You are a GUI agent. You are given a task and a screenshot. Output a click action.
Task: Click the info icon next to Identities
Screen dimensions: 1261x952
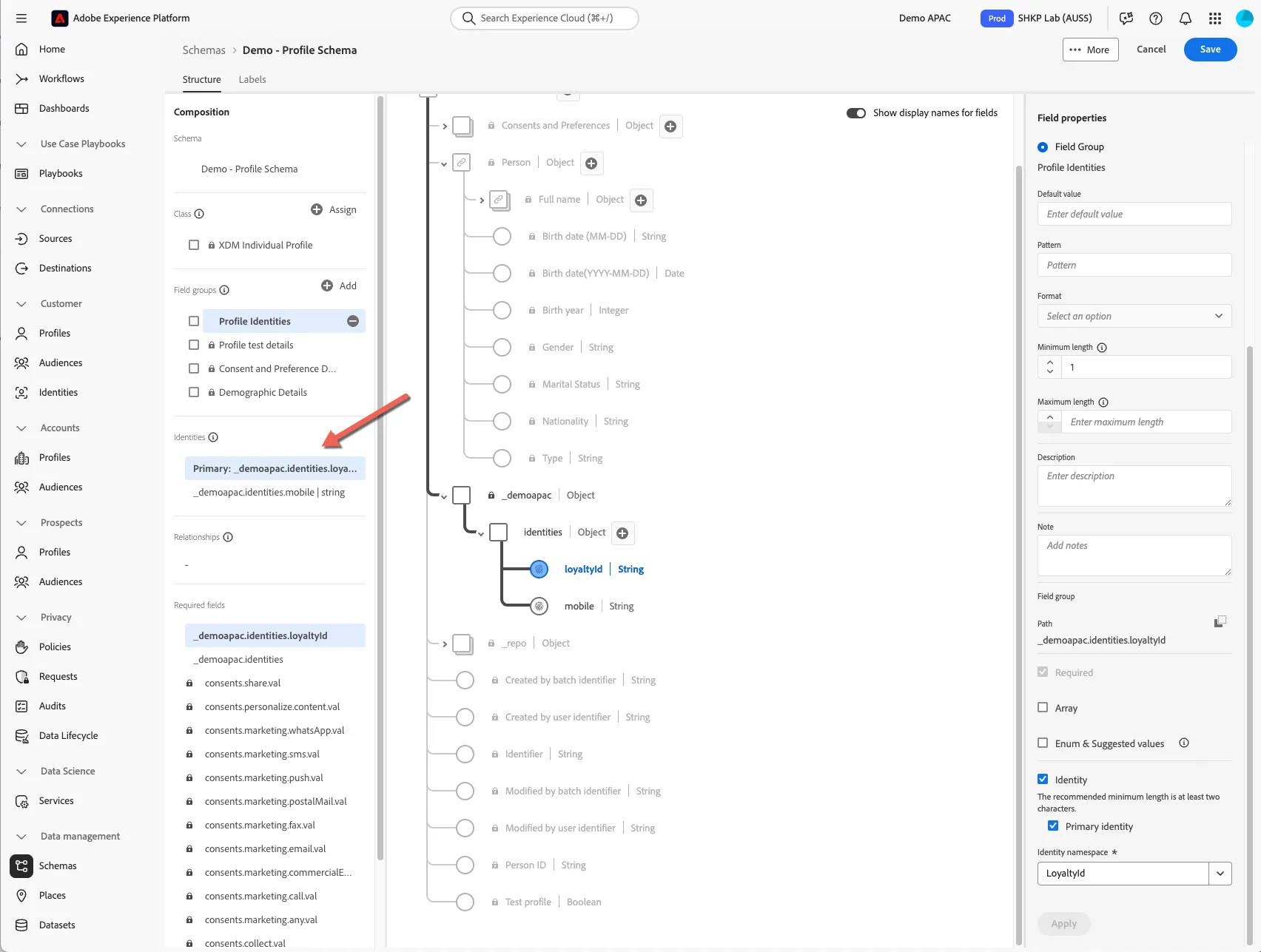213,437
